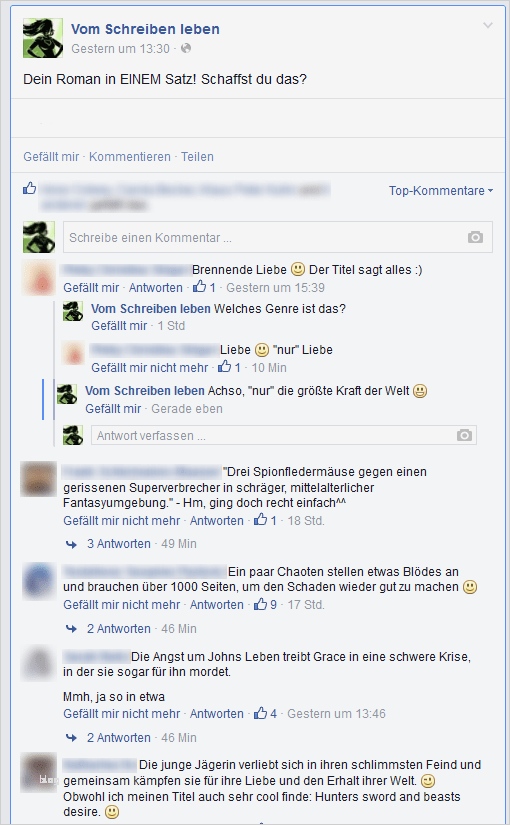Click like count thumb on Brennende Liebe comment
The width and height of the screenshot is (510, 825).
199,287
